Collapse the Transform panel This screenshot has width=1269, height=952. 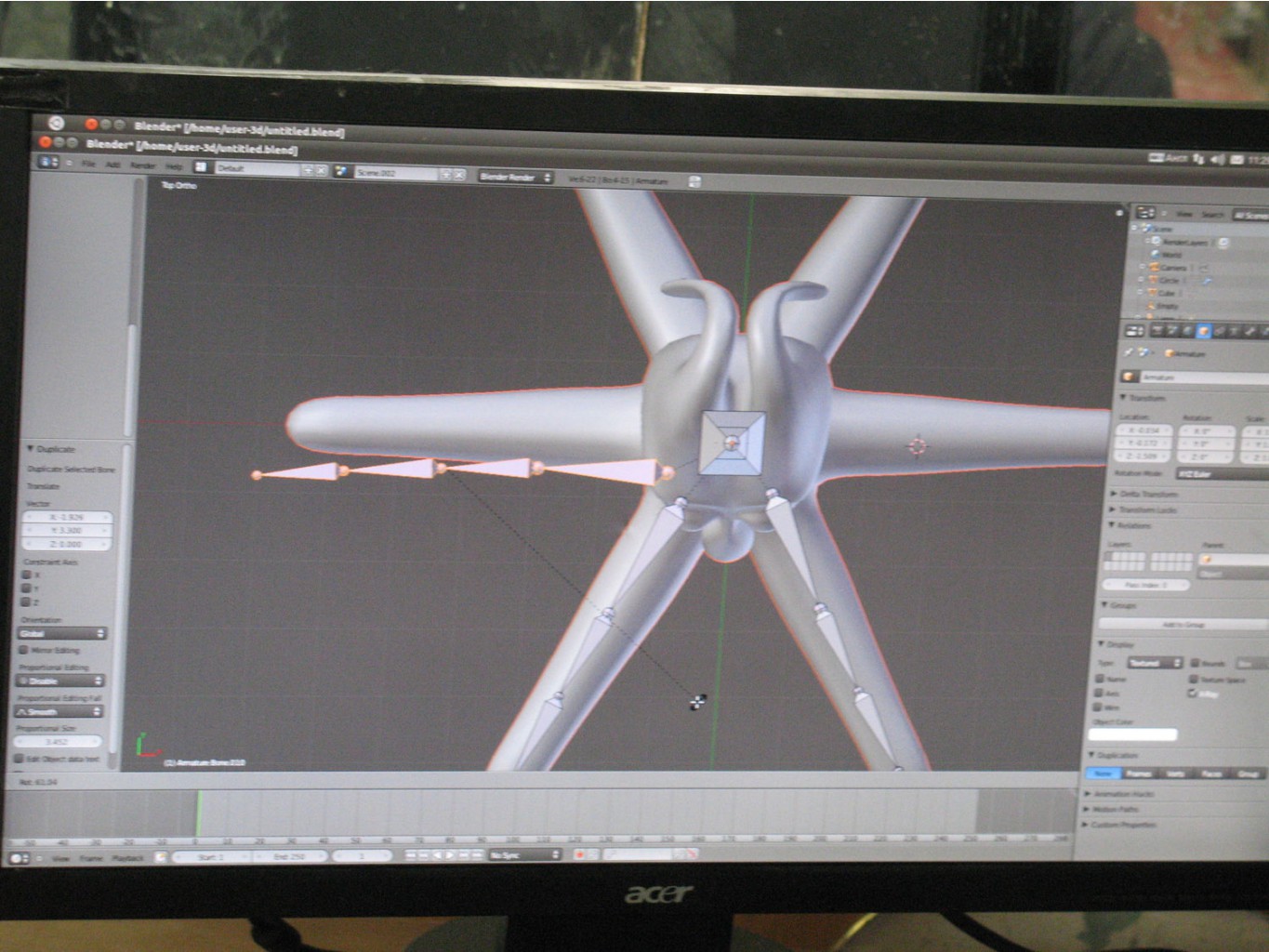[1124, 398]
